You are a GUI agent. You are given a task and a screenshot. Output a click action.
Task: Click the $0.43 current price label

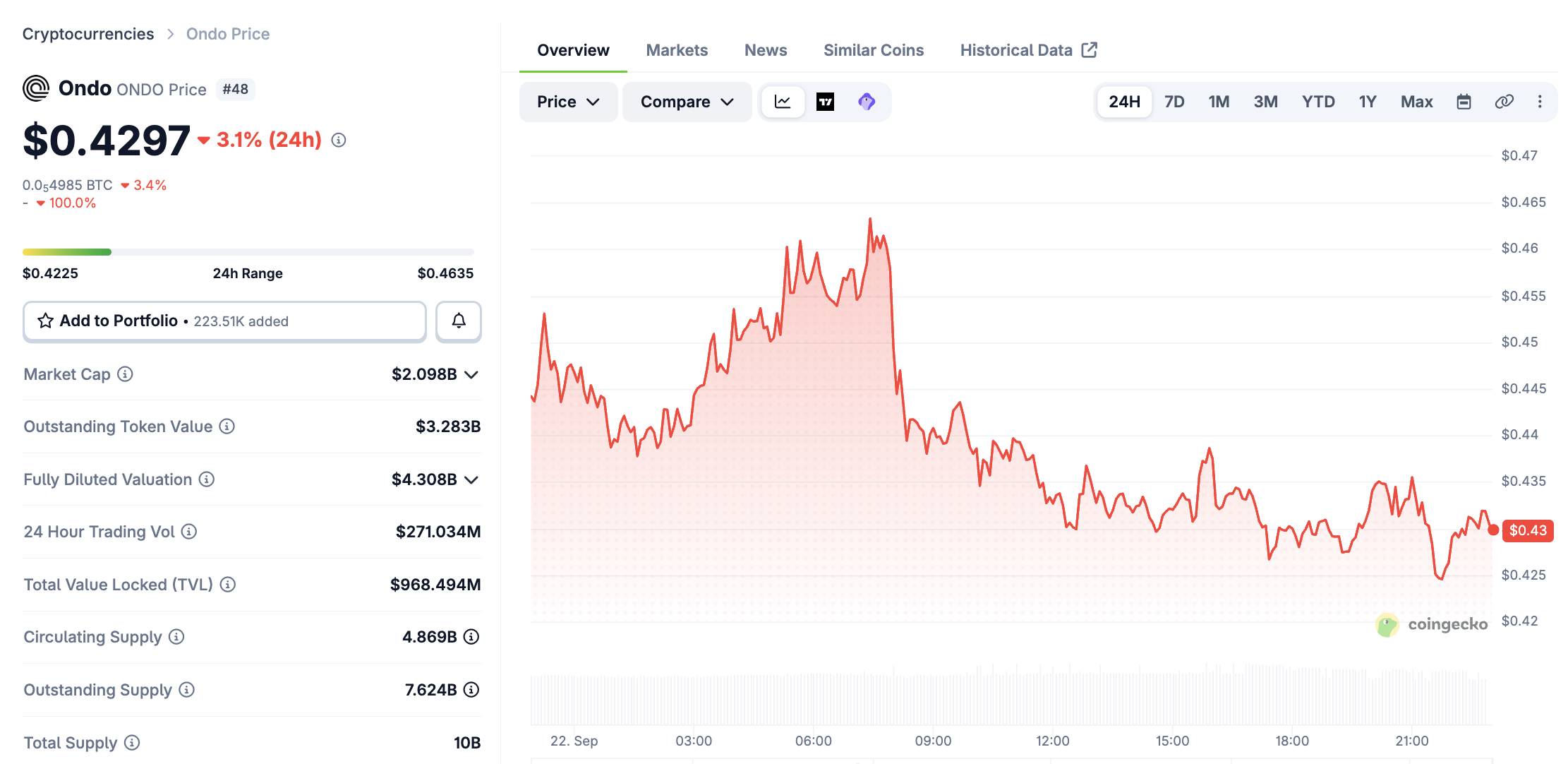click(x=1528, y=530)
